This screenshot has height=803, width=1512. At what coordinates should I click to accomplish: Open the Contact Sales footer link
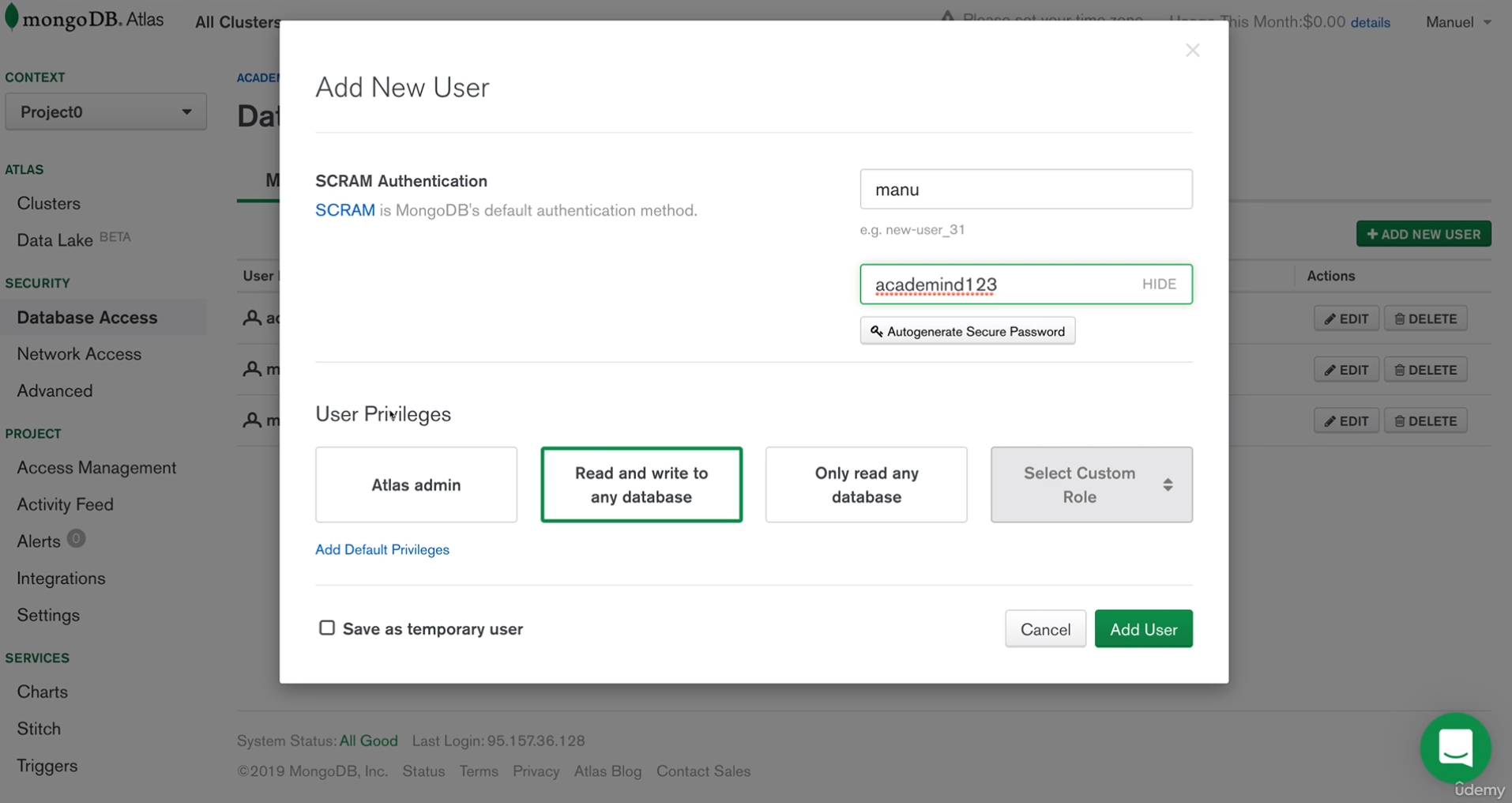pyautogui.click(x=703, y=771)
